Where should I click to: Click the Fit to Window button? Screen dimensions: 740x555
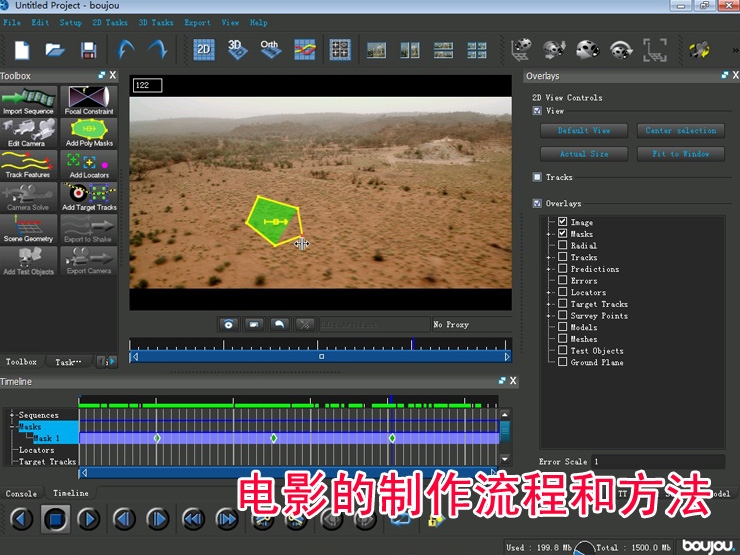pyautogui.click(x=681, y=154)
